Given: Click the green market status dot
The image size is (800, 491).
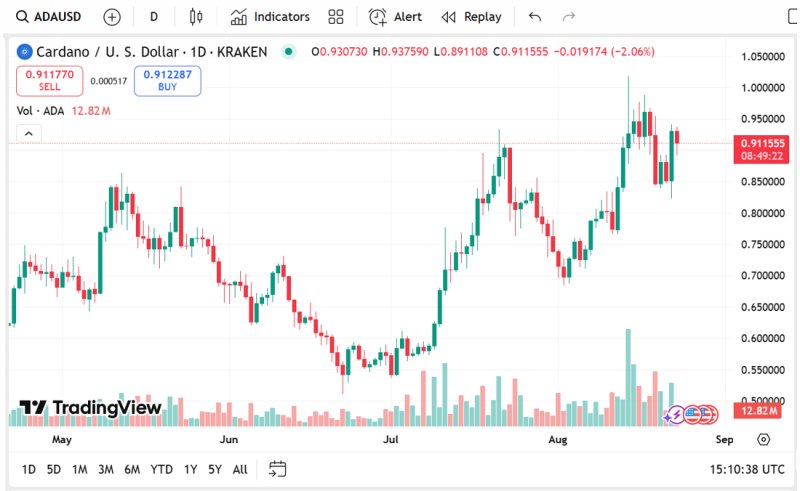Looking at the screenshot, I should click(x=289, y=52).
